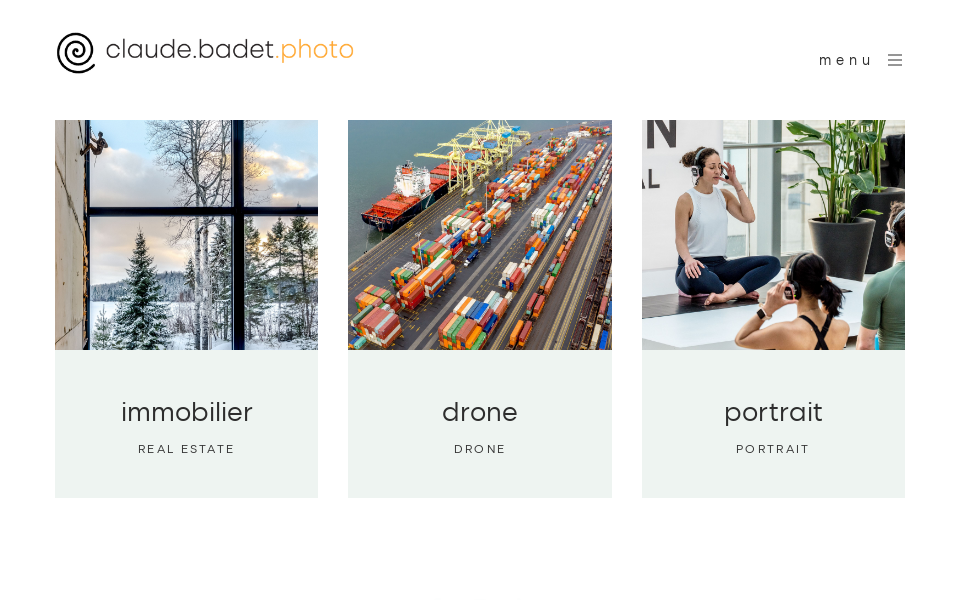Click the portrait card's grey caption panel
This screenshot has height=600, width=960.
pyautogui.click(x=773, y=424)
